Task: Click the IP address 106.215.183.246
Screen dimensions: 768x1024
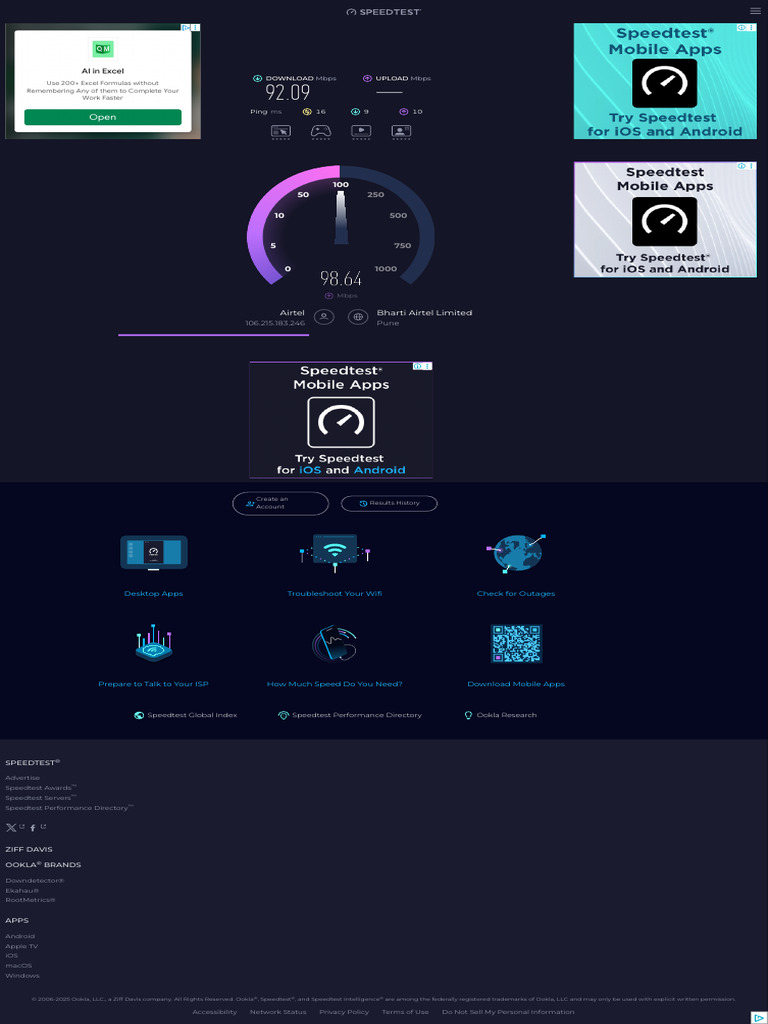Action: (275, 323)
